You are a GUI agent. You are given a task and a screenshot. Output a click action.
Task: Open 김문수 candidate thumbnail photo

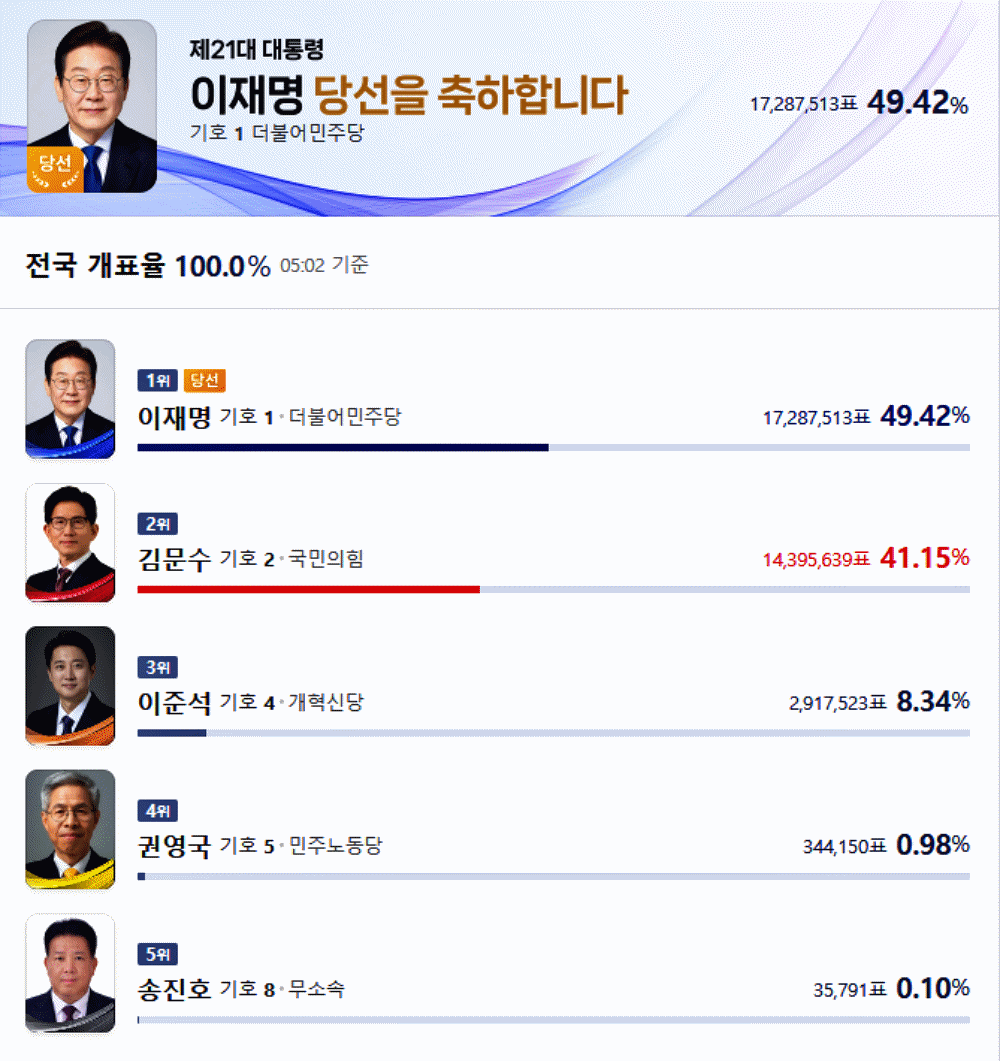70,543
